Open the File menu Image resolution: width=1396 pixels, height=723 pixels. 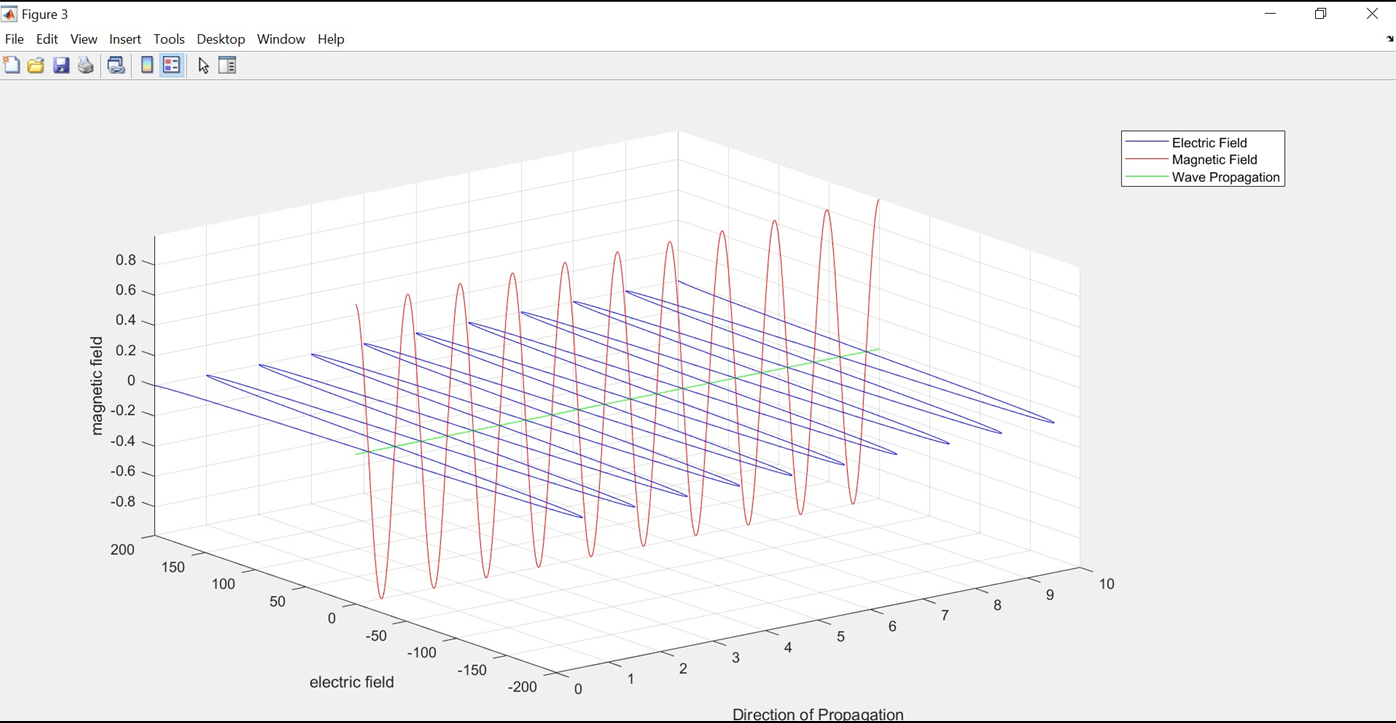pyautogui.click(x=14, y=39)
